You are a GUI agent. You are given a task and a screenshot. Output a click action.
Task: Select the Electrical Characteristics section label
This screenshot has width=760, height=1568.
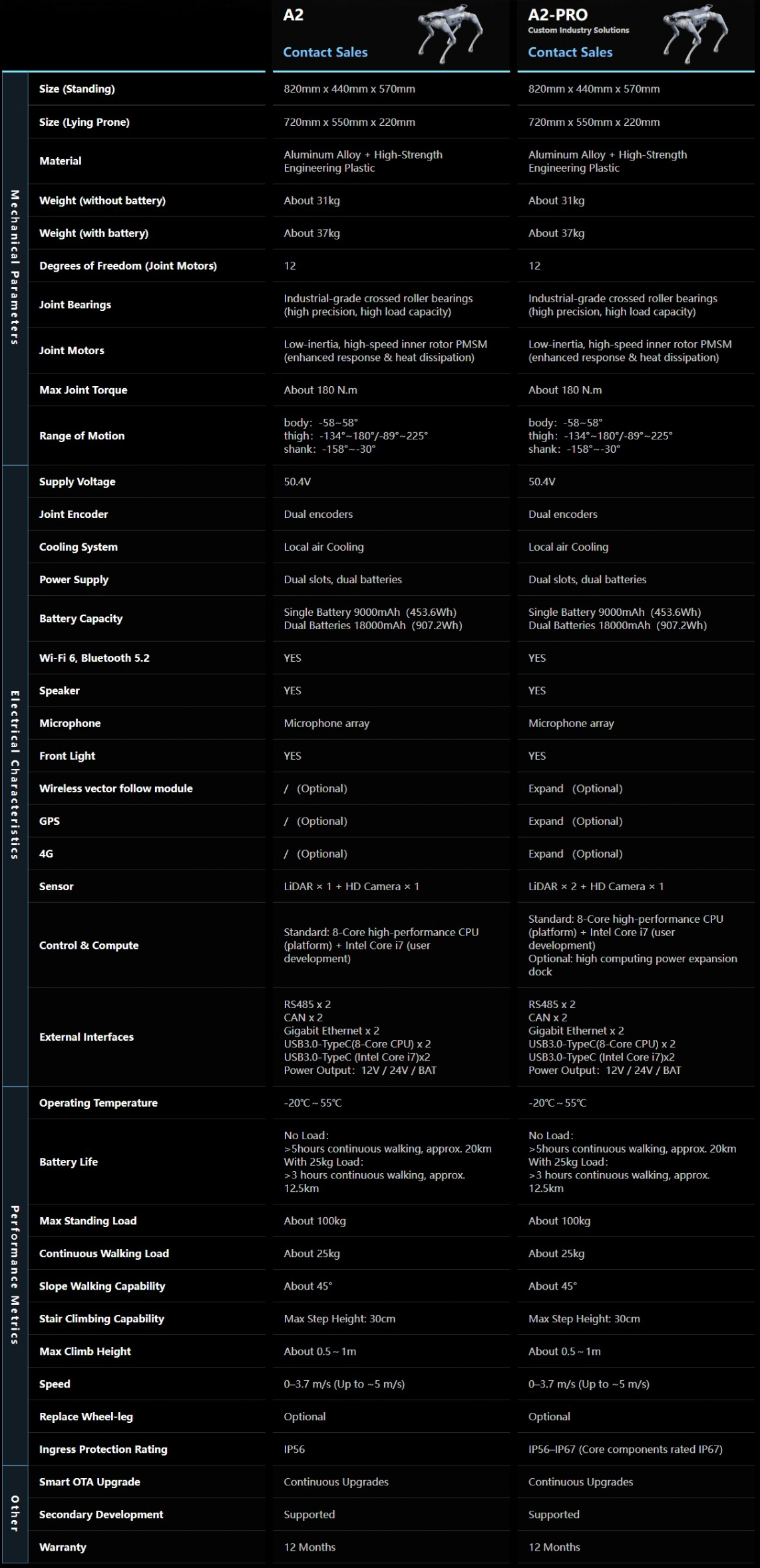(x=15, y=775)
